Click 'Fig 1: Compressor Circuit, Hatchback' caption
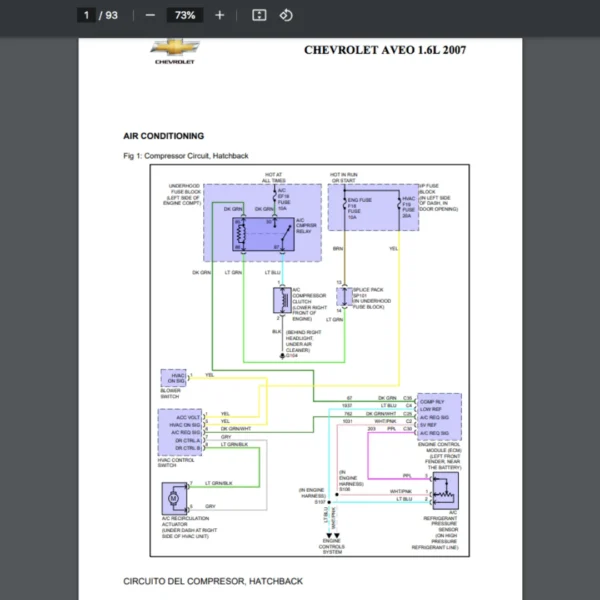Image resolution: width=600 pixels, height=600 pixels. (x=186, y=156)
